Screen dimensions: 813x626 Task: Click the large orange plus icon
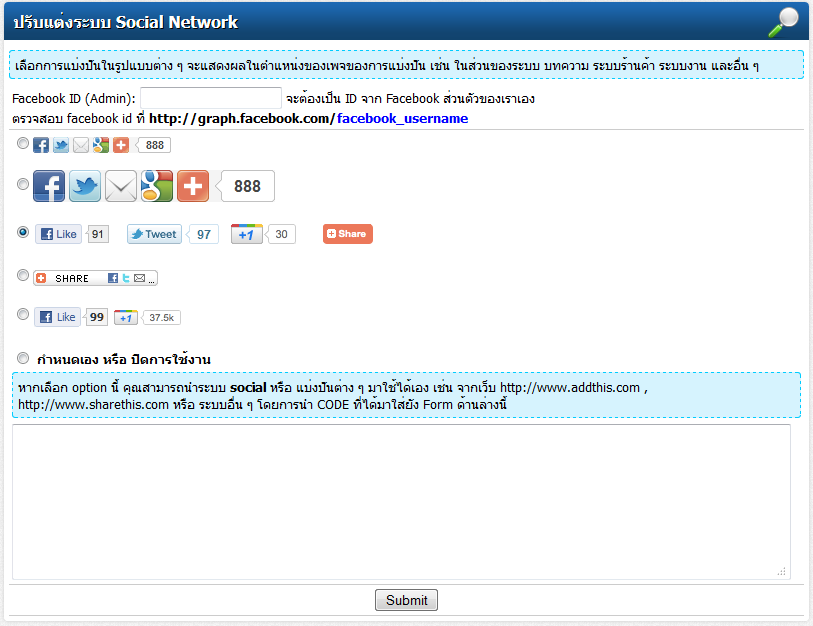193,186
